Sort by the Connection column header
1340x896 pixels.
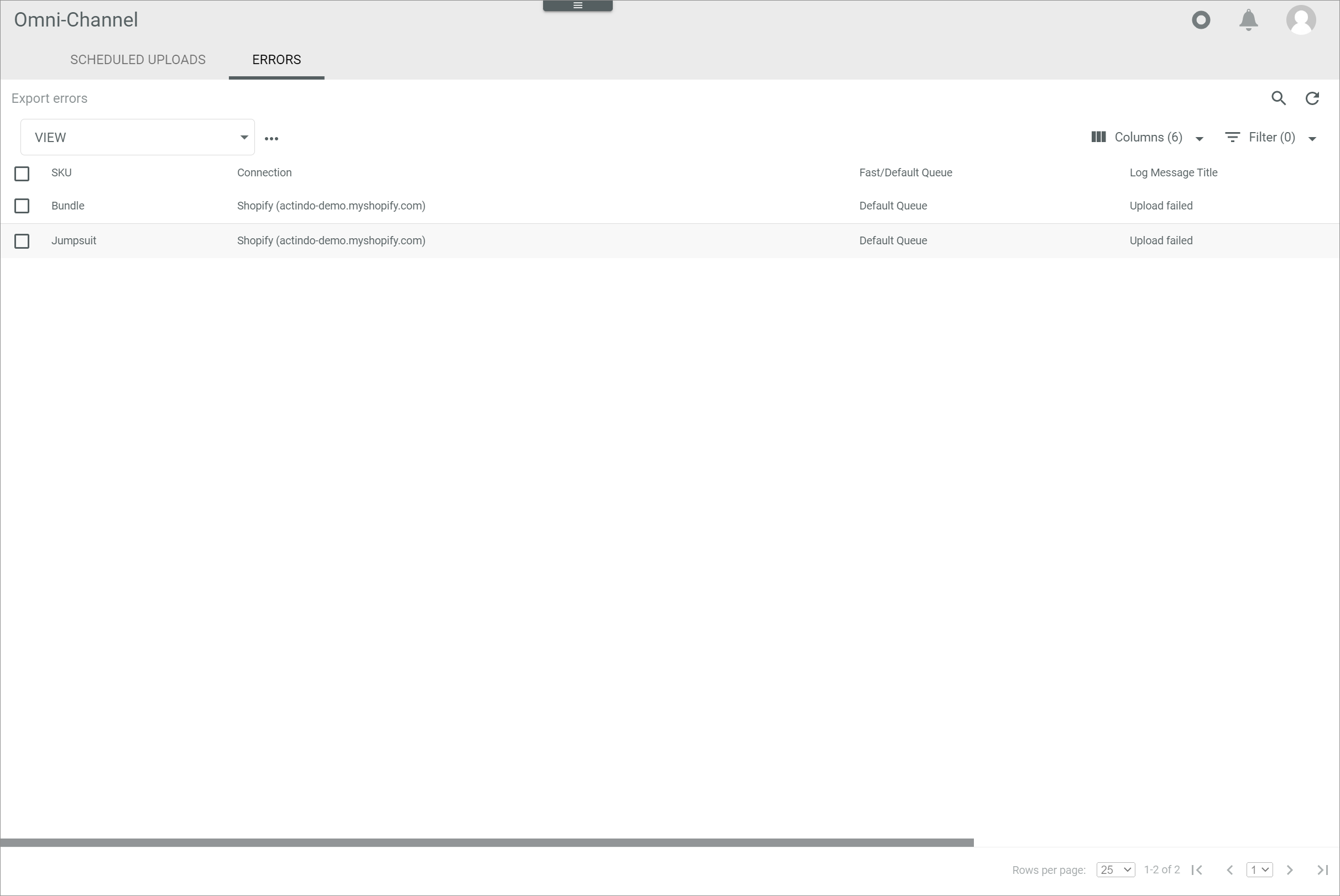tap(264, 172)
